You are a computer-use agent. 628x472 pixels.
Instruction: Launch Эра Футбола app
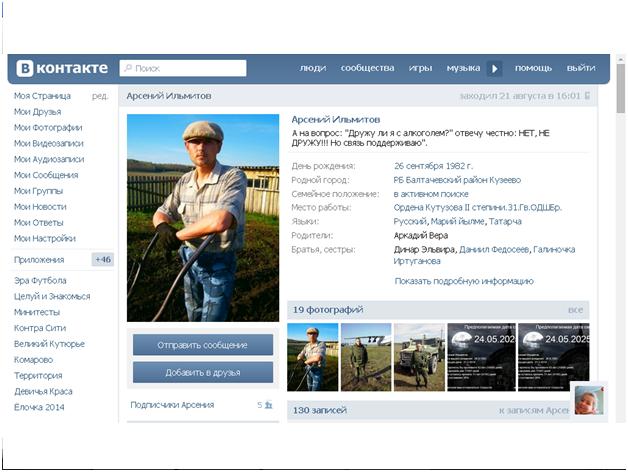[40, 280]
